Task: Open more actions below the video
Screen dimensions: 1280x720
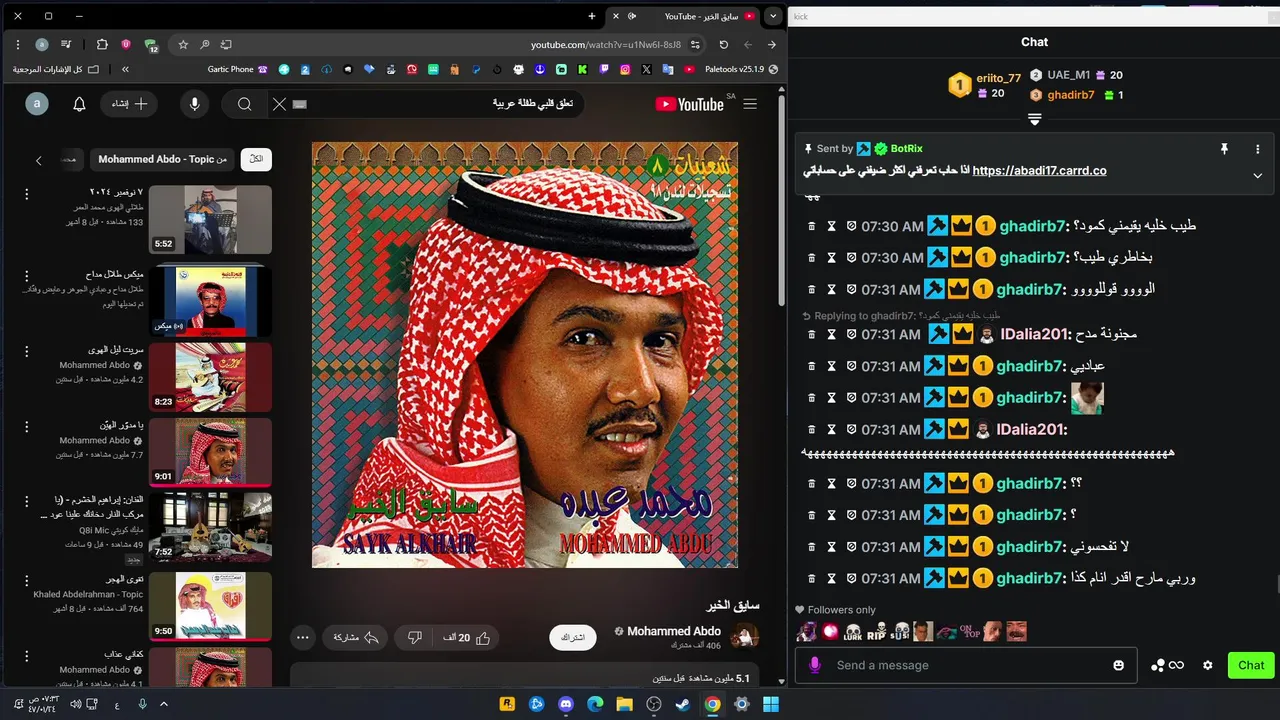Action: [303, 637]
